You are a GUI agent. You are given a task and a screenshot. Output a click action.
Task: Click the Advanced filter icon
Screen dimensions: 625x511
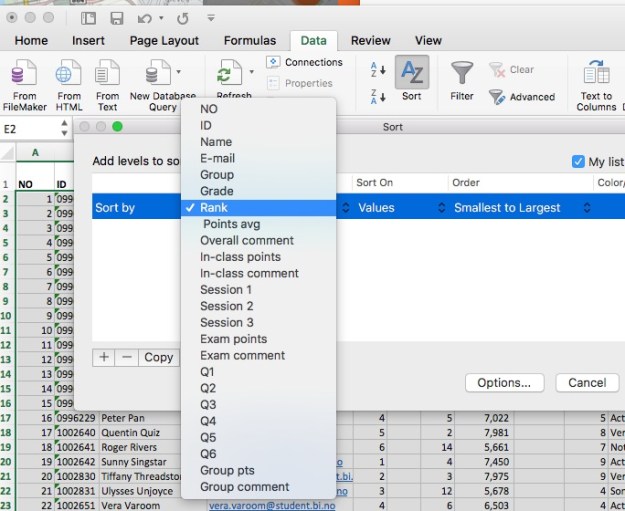tap(497, 97)
